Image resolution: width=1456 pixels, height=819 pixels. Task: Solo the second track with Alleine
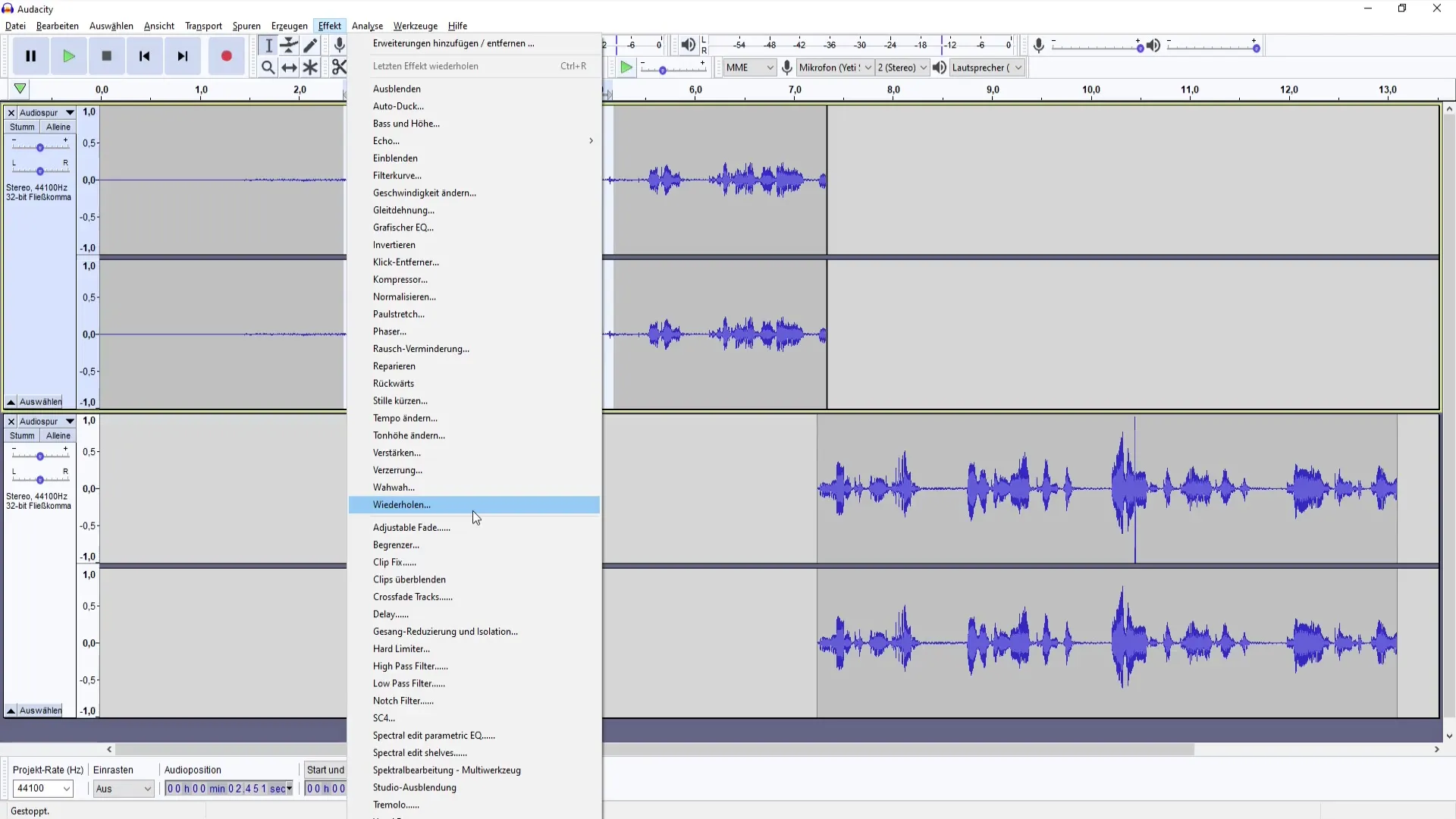[x=58, y=435]
